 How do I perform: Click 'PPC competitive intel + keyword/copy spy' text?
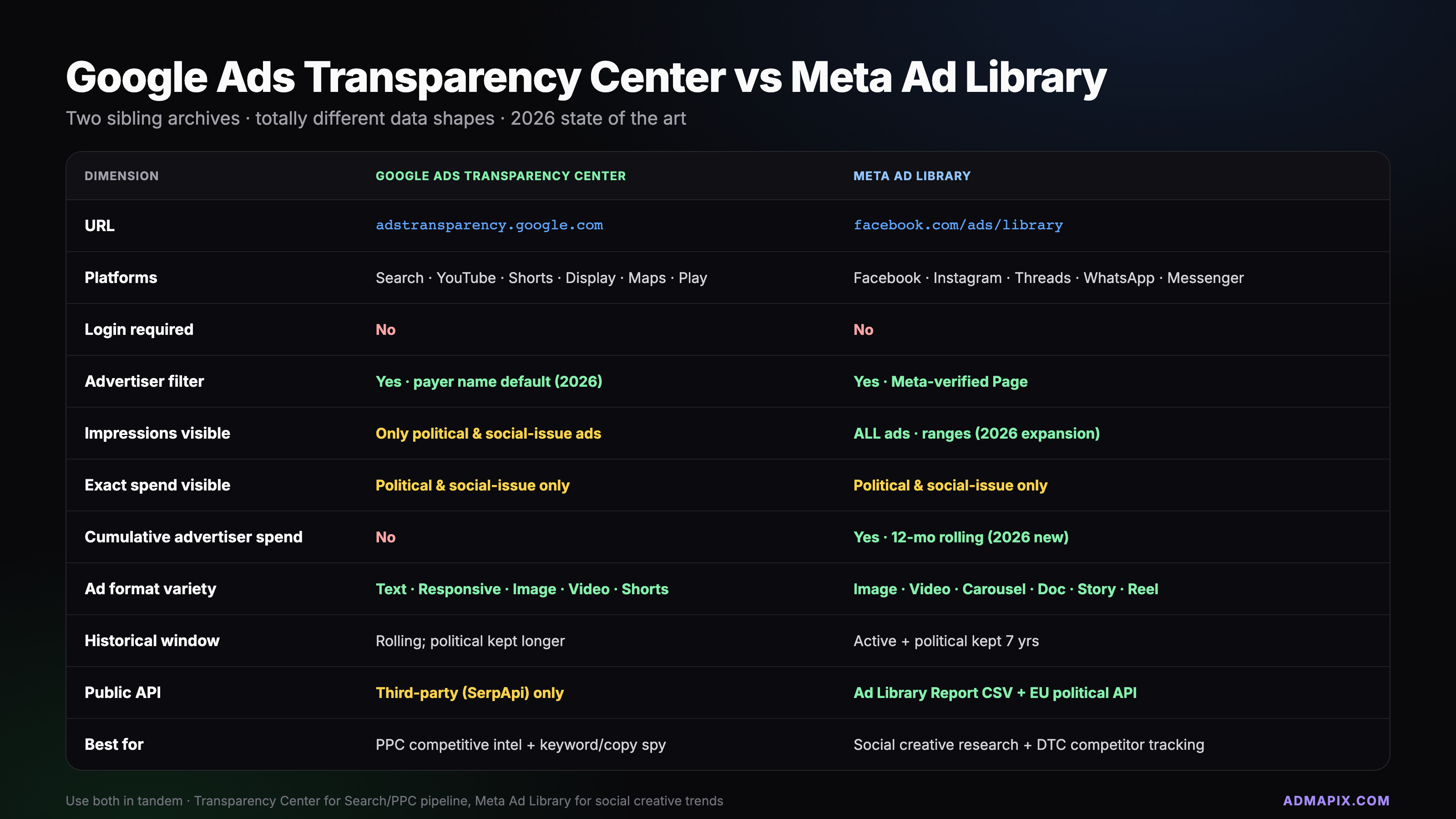[521, 745]
